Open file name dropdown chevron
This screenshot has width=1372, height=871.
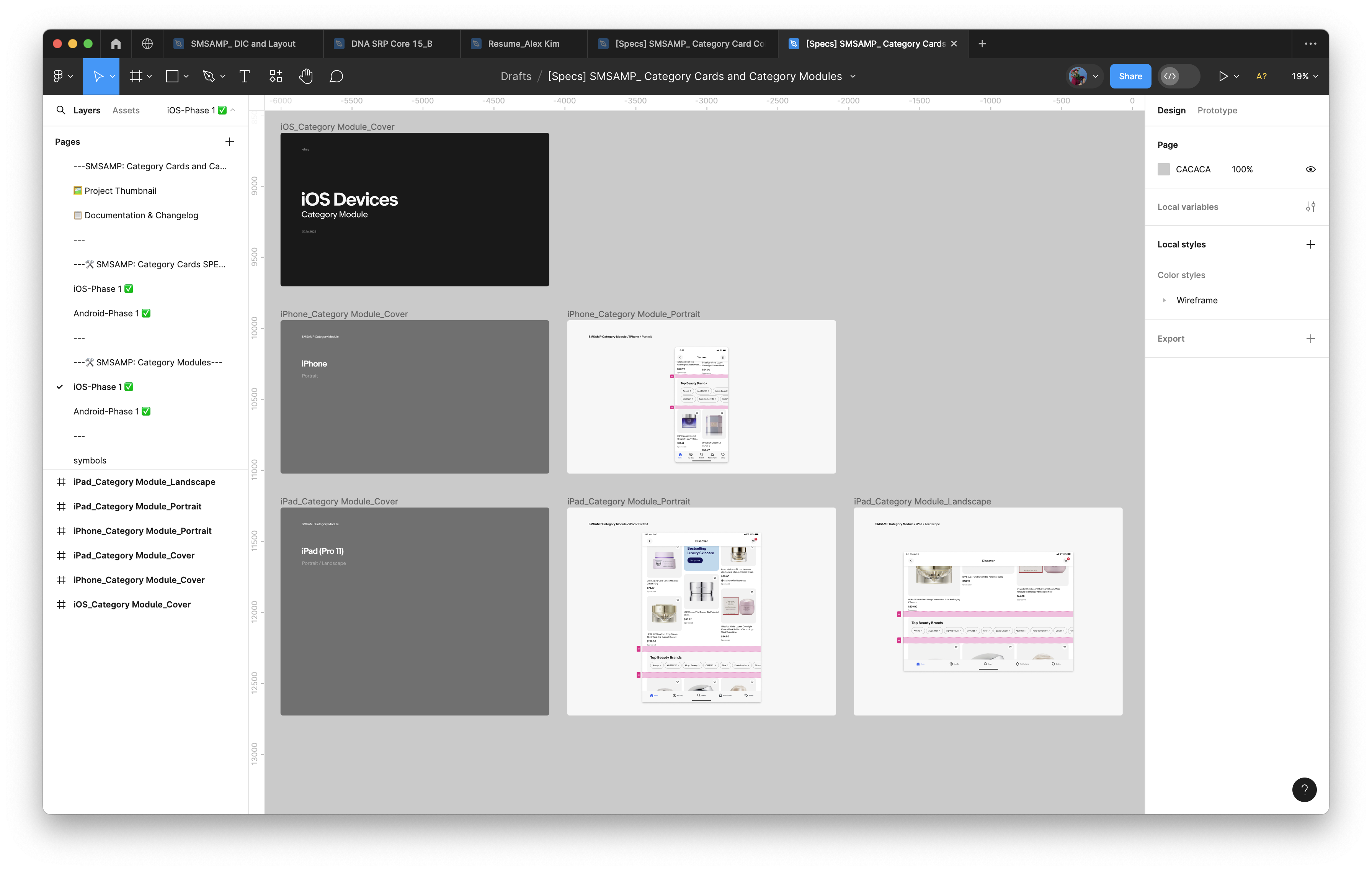pos(853,76)
